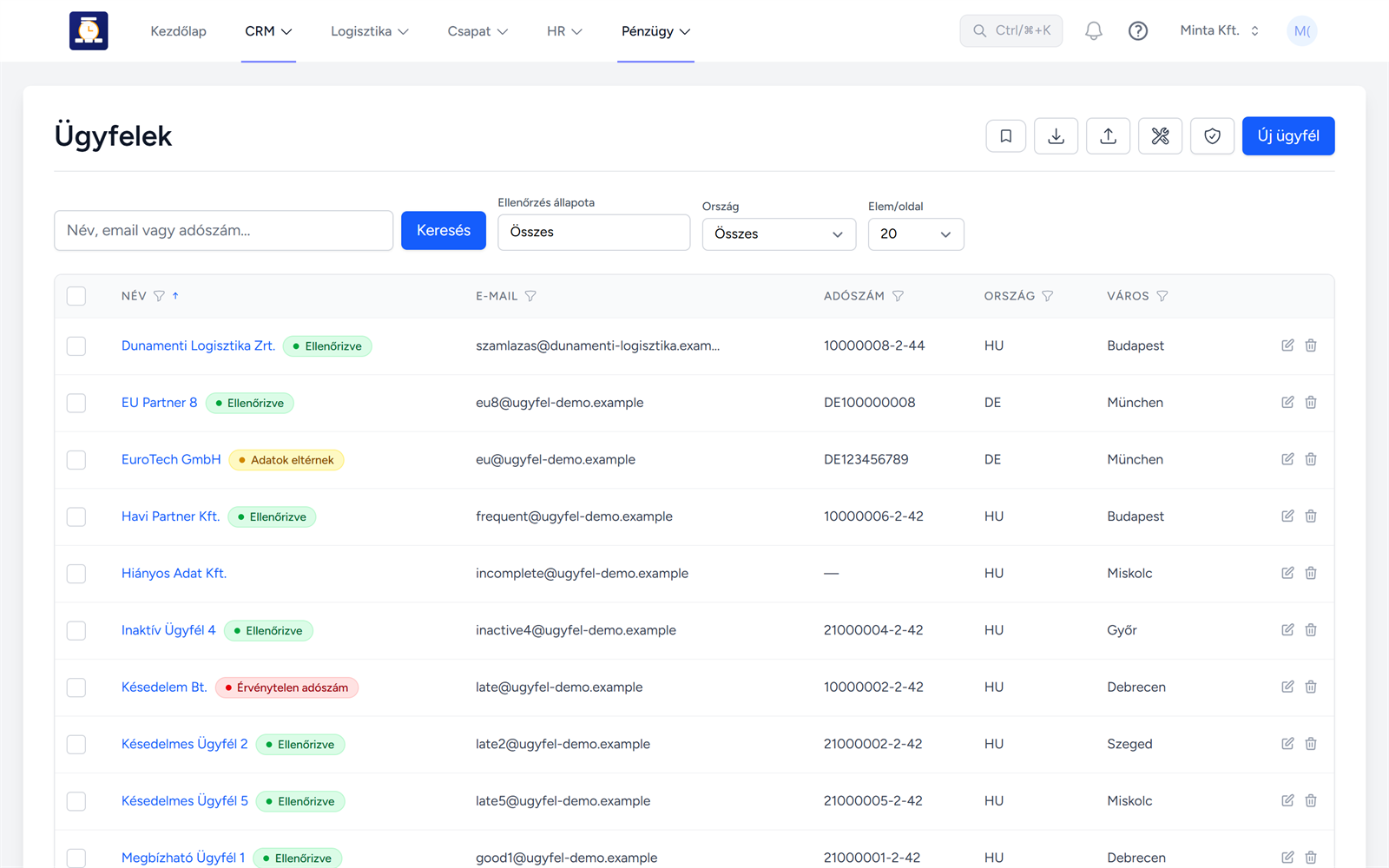Image resolution: width=1389 pixels, height=868 pixels.
Task: Focus the name, email or tax number search field
Action: tap(224, 231)
